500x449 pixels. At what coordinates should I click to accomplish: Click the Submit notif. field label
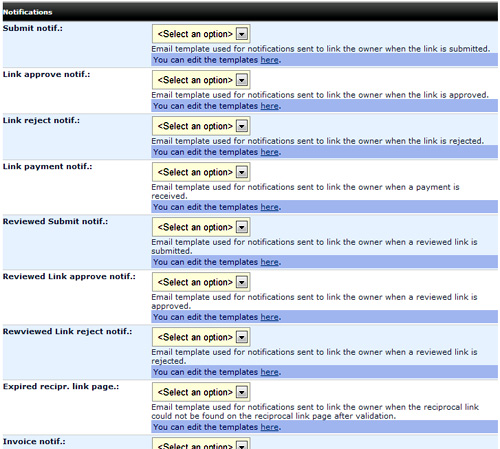tap(33, 28)
